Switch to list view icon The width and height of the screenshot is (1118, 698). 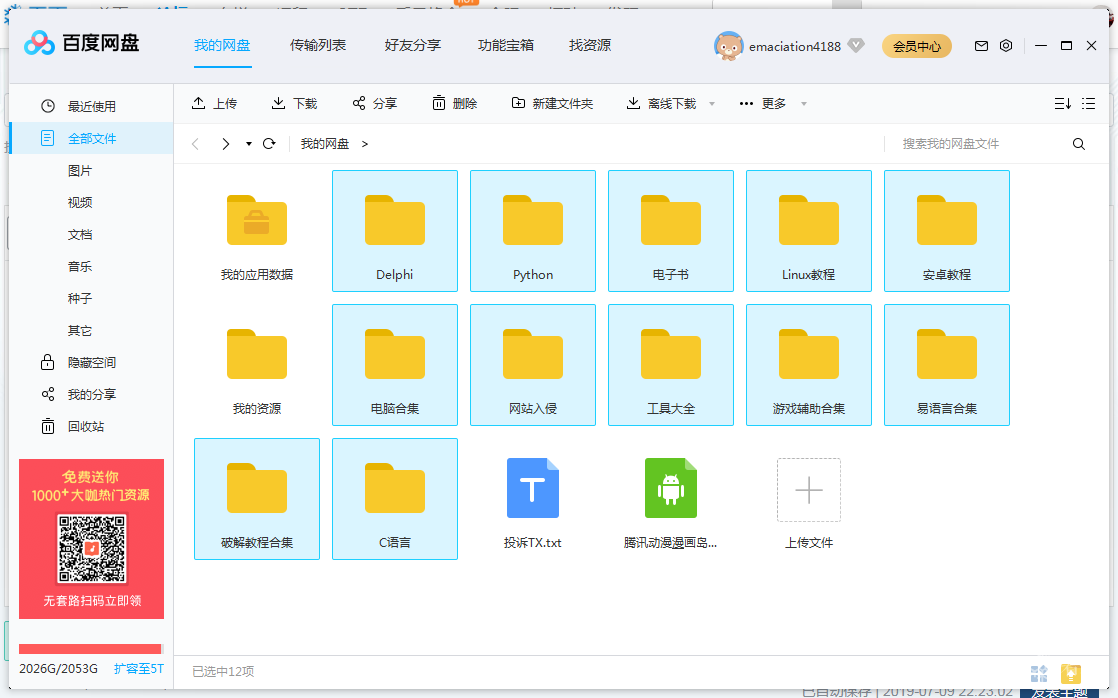[1088, 103]
